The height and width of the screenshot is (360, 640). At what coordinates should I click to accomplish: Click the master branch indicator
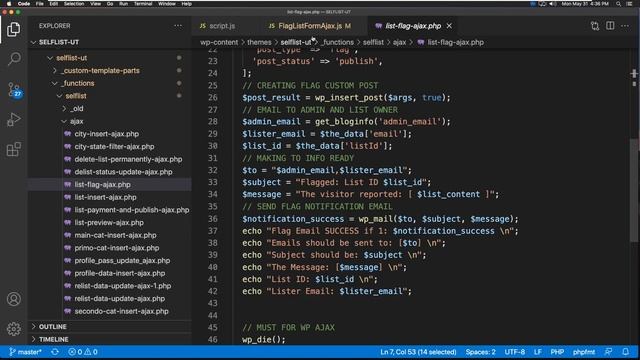(25, 352)
